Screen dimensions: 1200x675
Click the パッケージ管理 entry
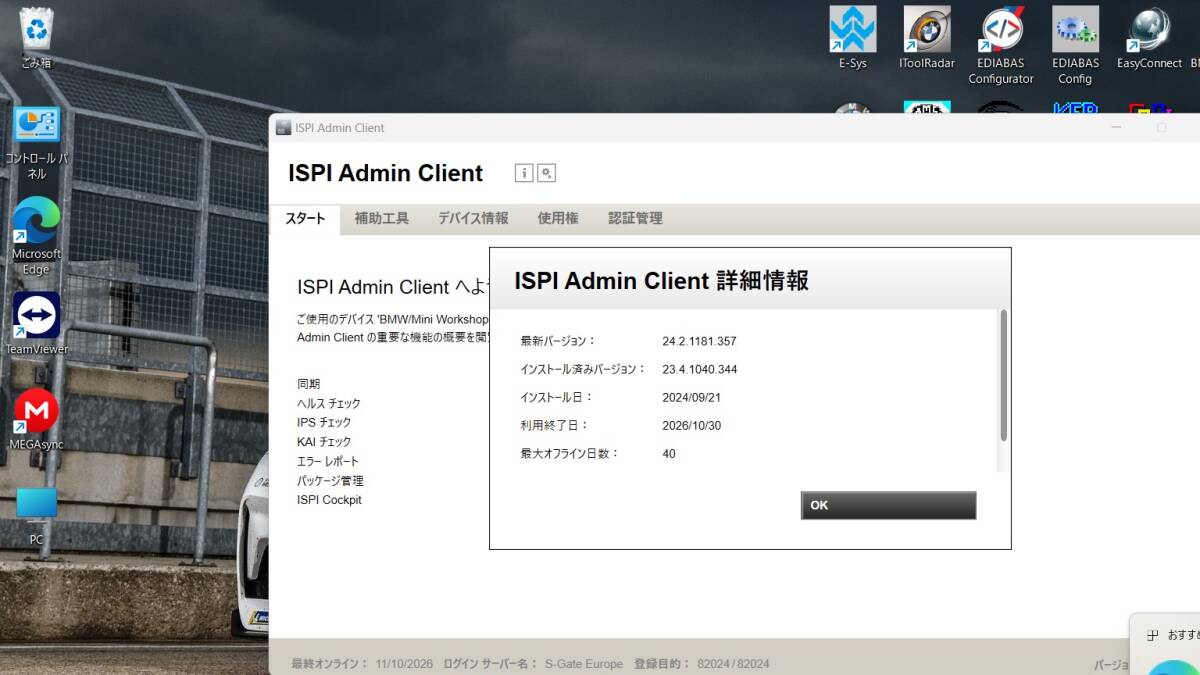pyautogui.click(x=330, y=480)
